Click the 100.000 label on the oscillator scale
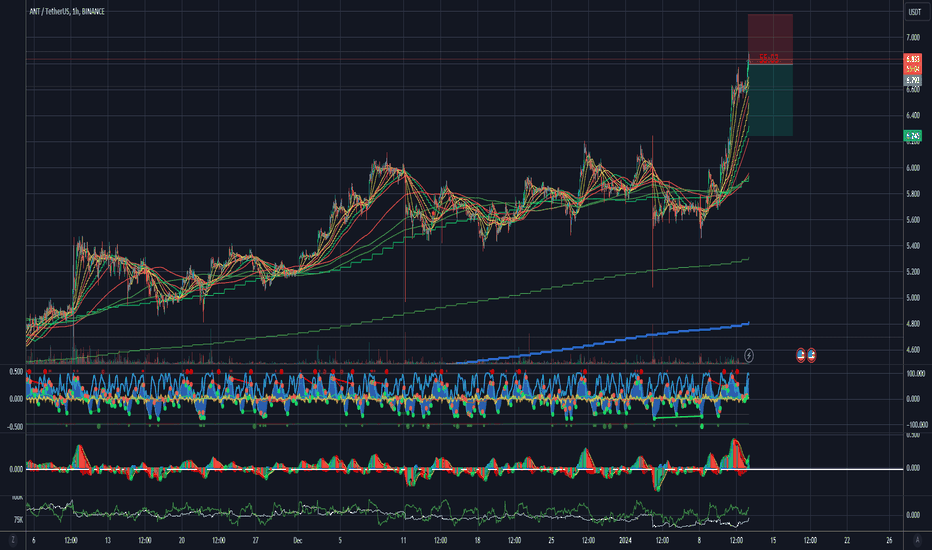Screen dimensions: 932x550 pos(915,373)
